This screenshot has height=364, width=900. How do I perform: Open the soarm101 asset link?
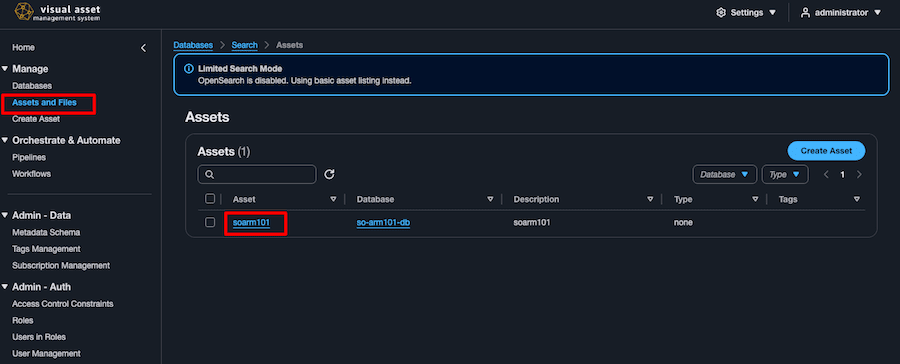tap(251, 223)
